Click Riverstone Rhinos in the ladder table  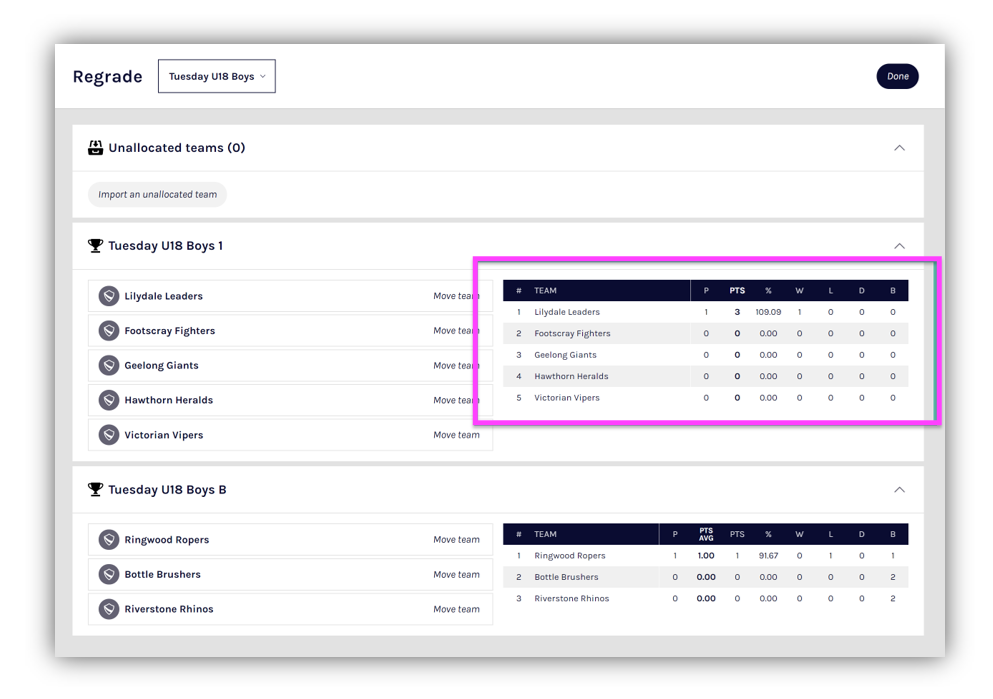coord(571,598)
